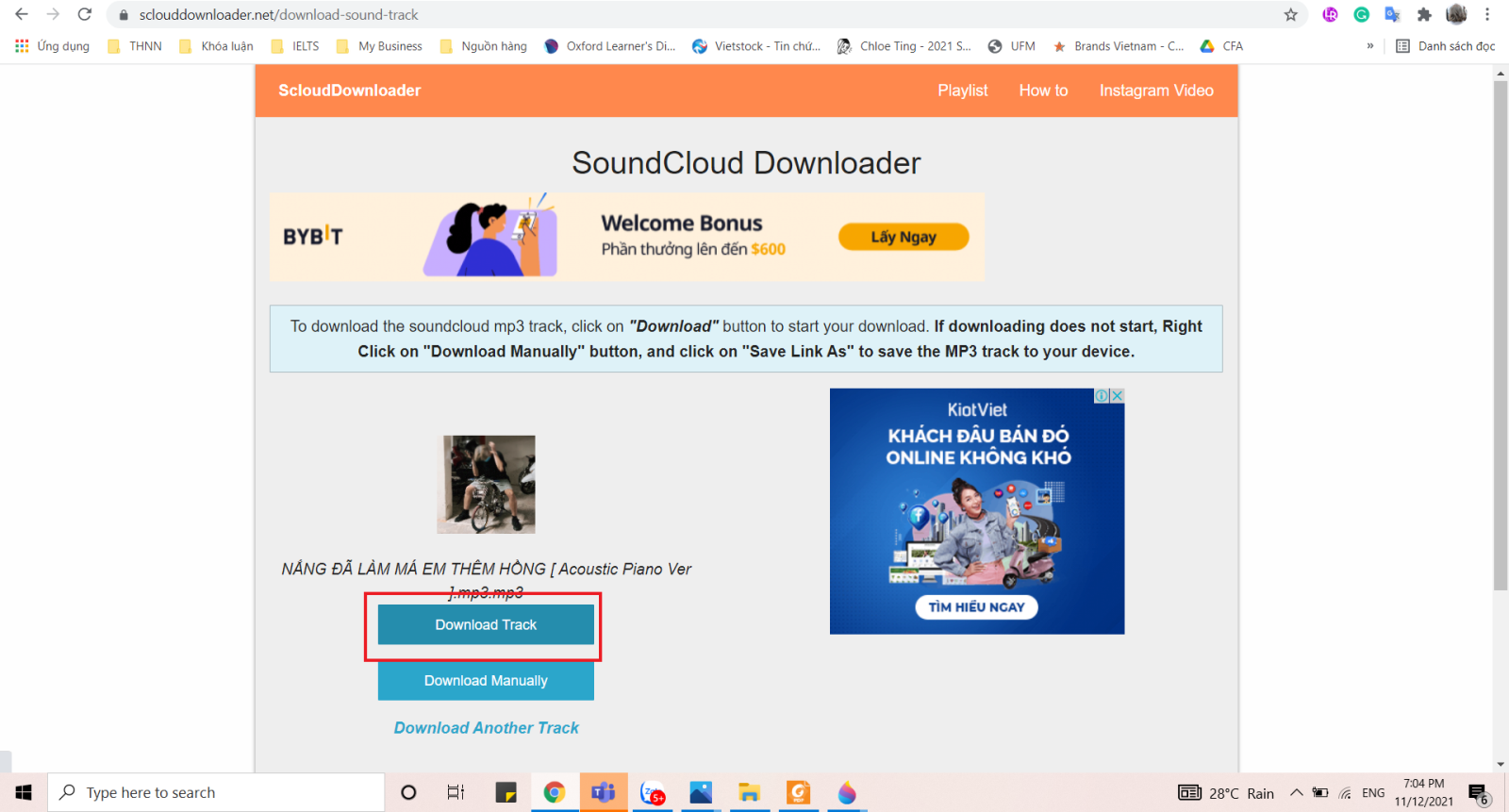The width and height of the screenshot is (1509, 812).
Task: Open the Brands Vietnam bookmark
Action: click(1118, 46)
